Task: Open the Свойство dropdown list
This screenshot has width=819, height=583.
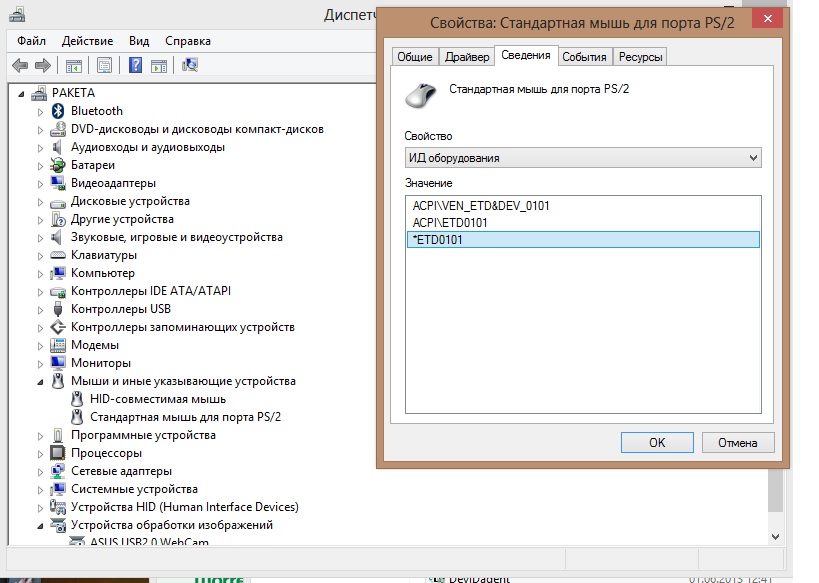Action: 582,158
